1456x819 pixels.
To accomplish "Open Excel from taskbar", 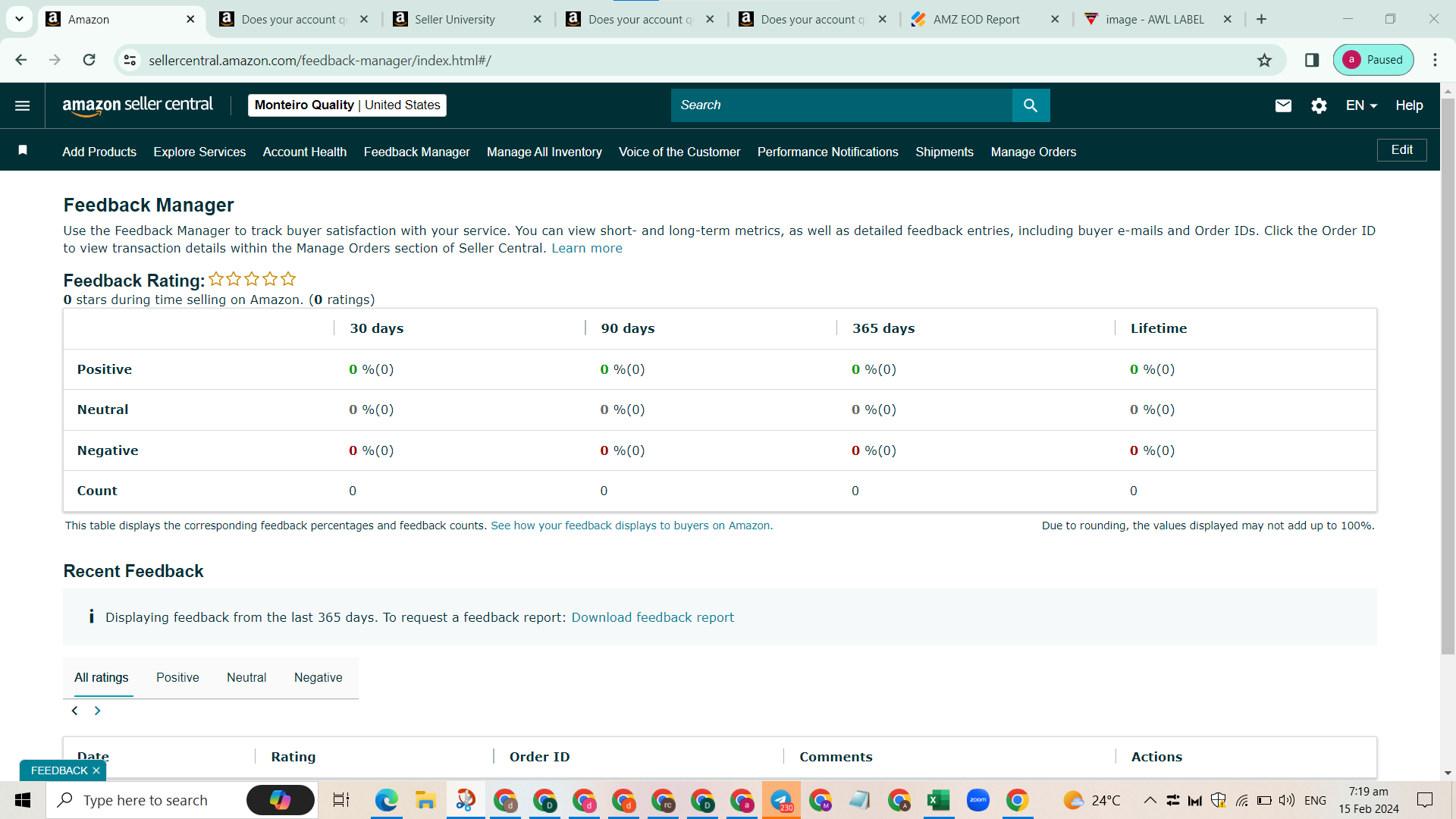I will 939,800.
